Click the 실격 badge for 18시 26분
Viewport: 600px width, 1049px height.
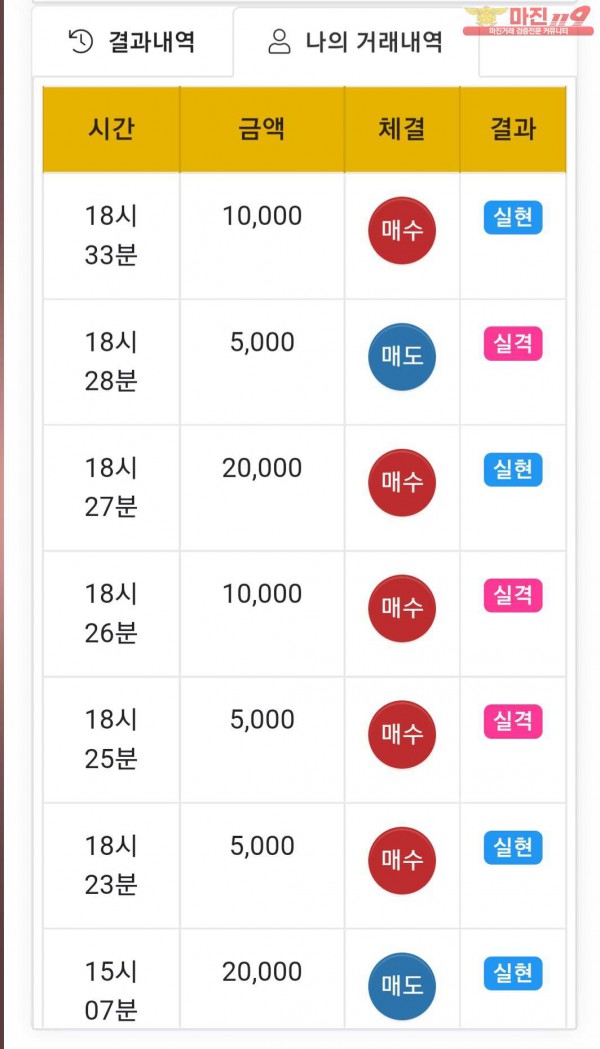pyautogui.click(x=513, y=596)
